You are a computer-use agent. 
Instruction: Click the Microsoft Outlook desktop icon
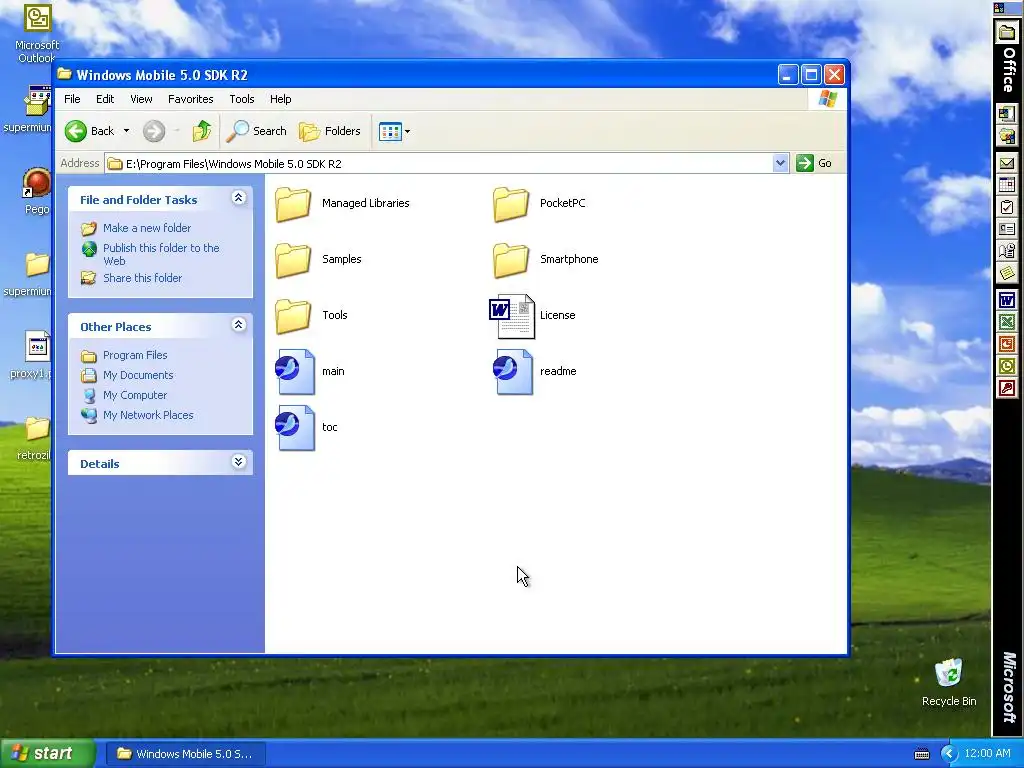pyautogui.click(x=37, y=18)
